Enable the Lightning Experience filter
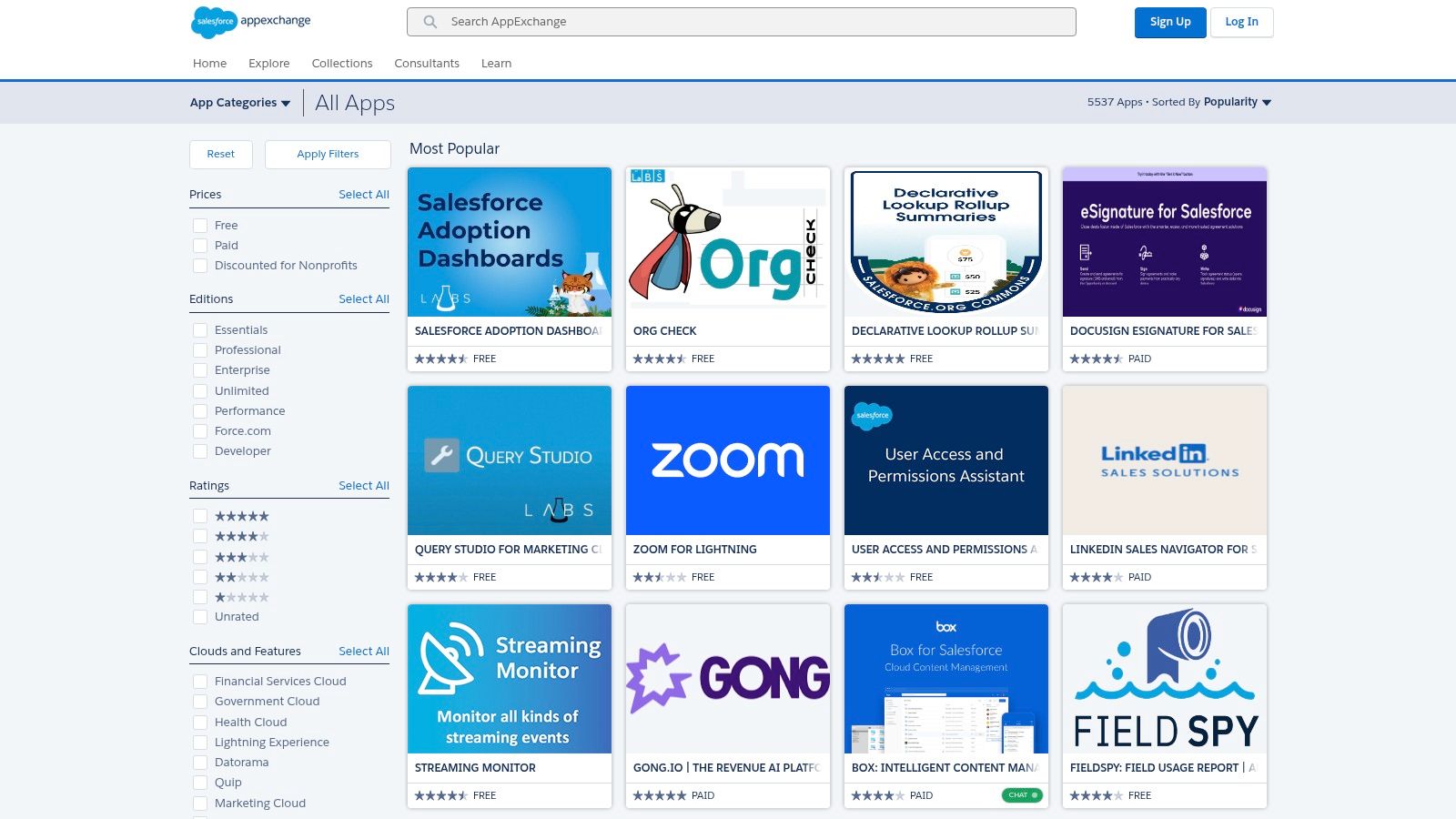 (x=200, y=742)
